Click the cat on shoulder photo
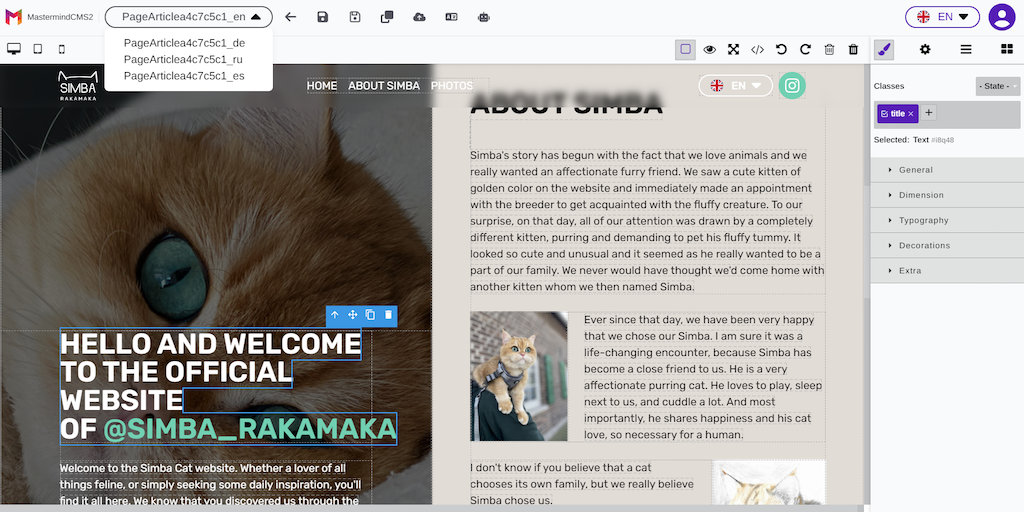 pos(519,376)
